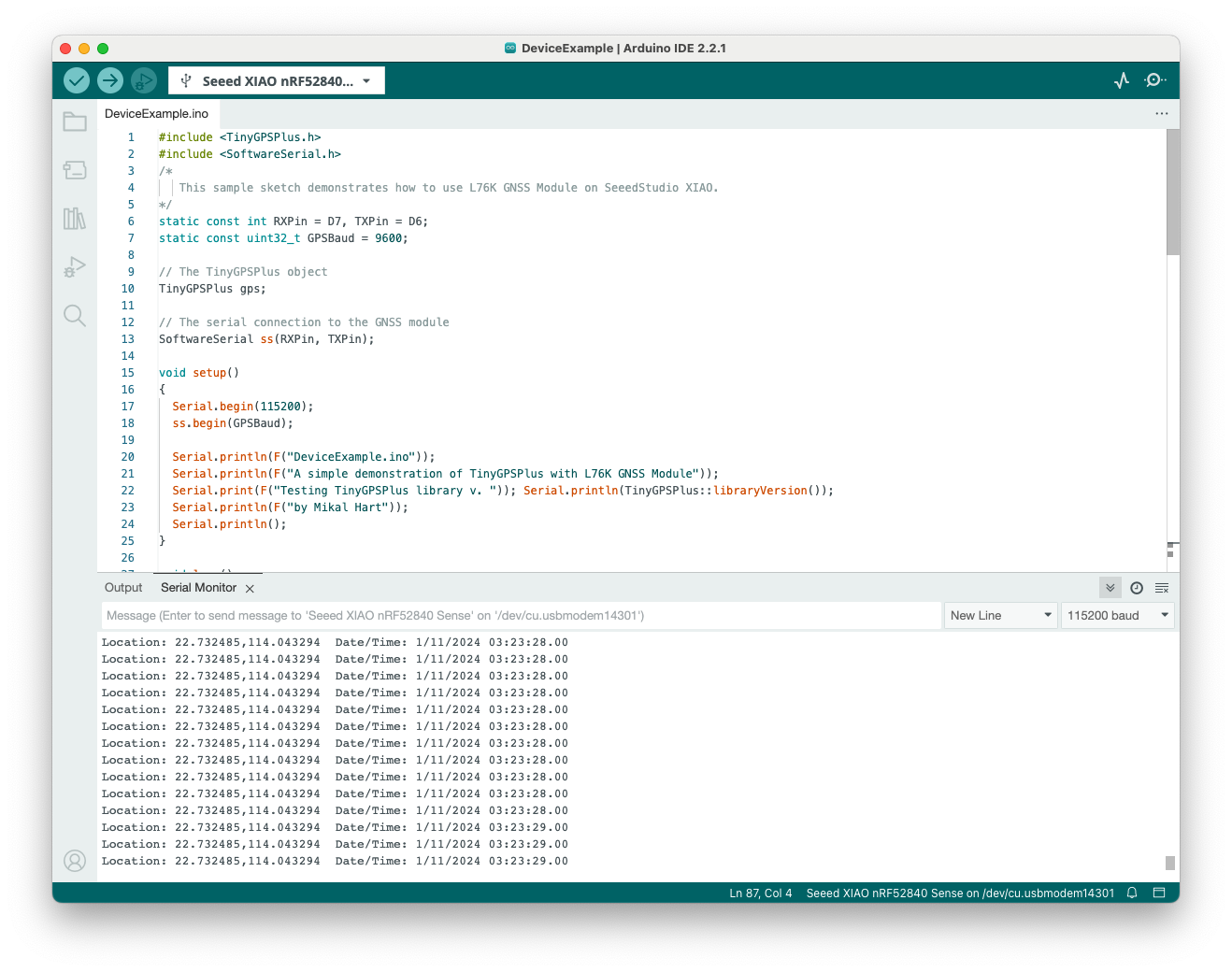Open the Boards Manager sidebar icon

pyautogui.click(x=75, y=170)
